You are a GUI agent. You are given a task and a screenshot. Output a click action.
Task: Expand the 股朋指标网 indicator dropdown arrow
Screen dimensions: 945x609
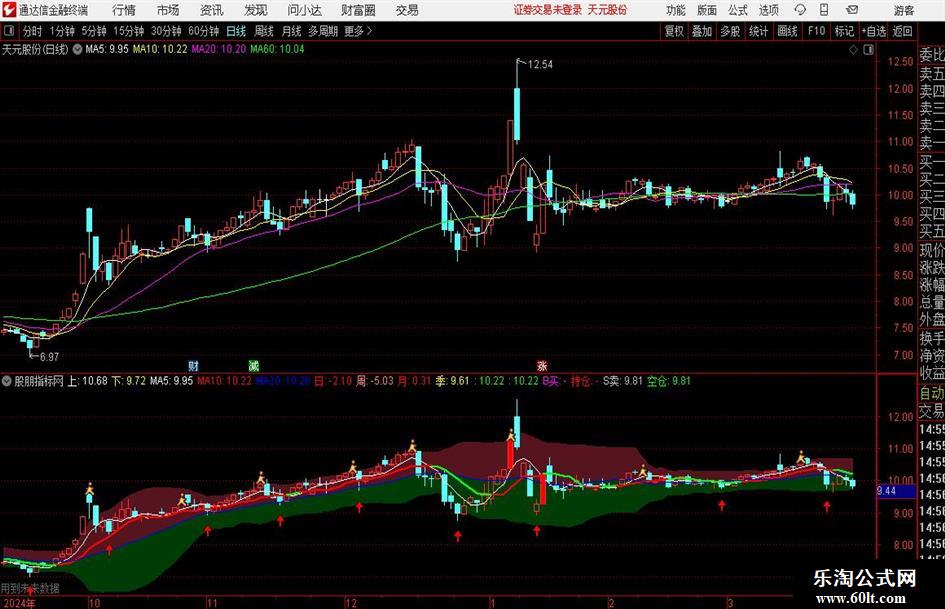click(x=7, y=381)
